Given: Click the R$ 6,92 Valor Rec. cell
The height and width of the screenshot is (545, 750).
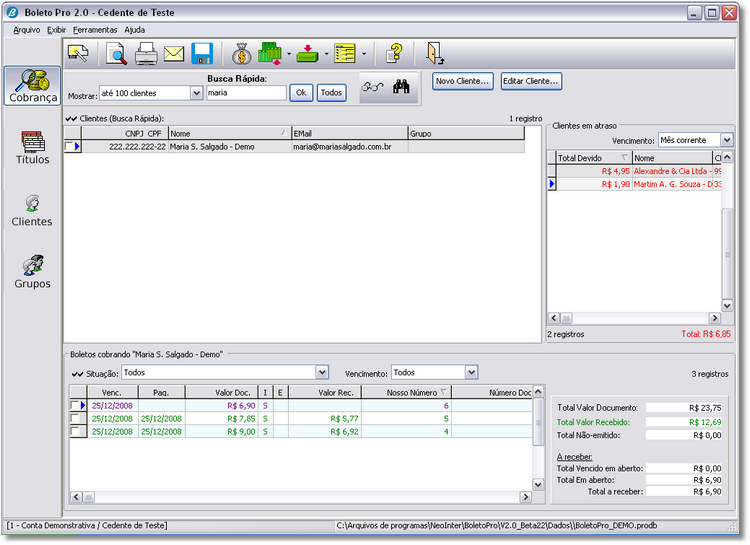Looking at the screenshot, I should click(325, 431).
